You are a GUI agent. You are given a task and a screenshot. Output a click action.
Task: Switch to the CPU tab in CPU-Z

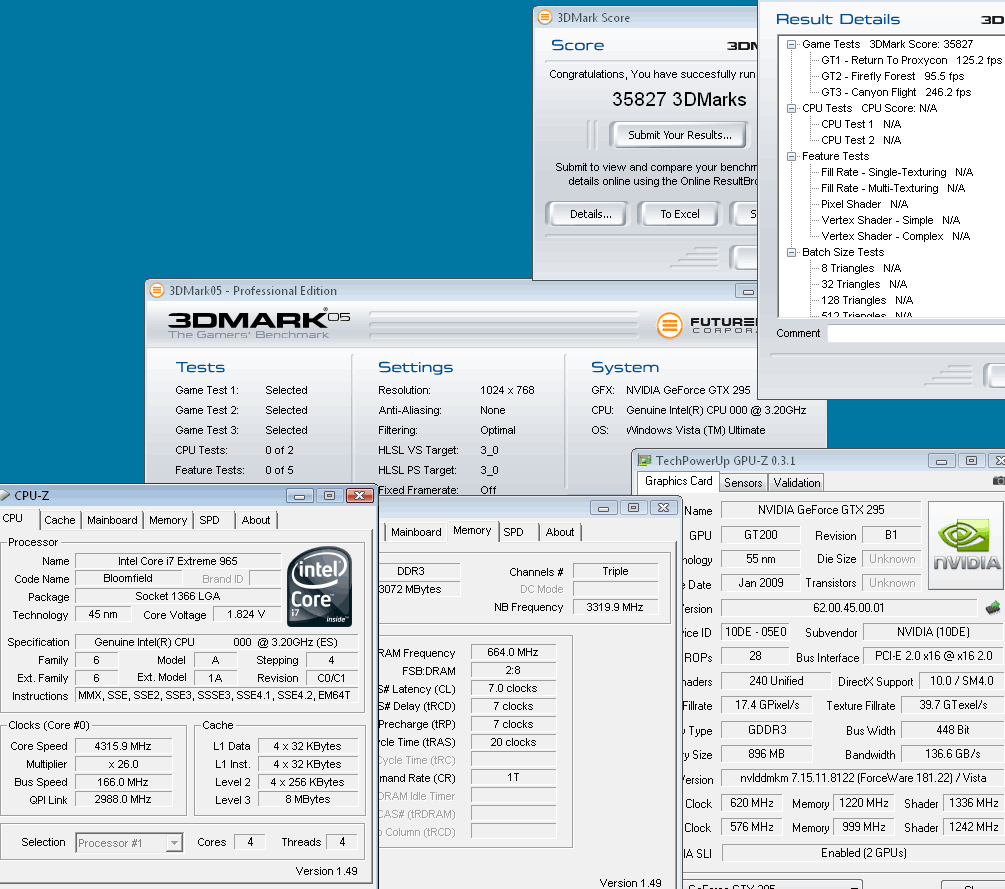pyautogui.click(x=13, y=519)
